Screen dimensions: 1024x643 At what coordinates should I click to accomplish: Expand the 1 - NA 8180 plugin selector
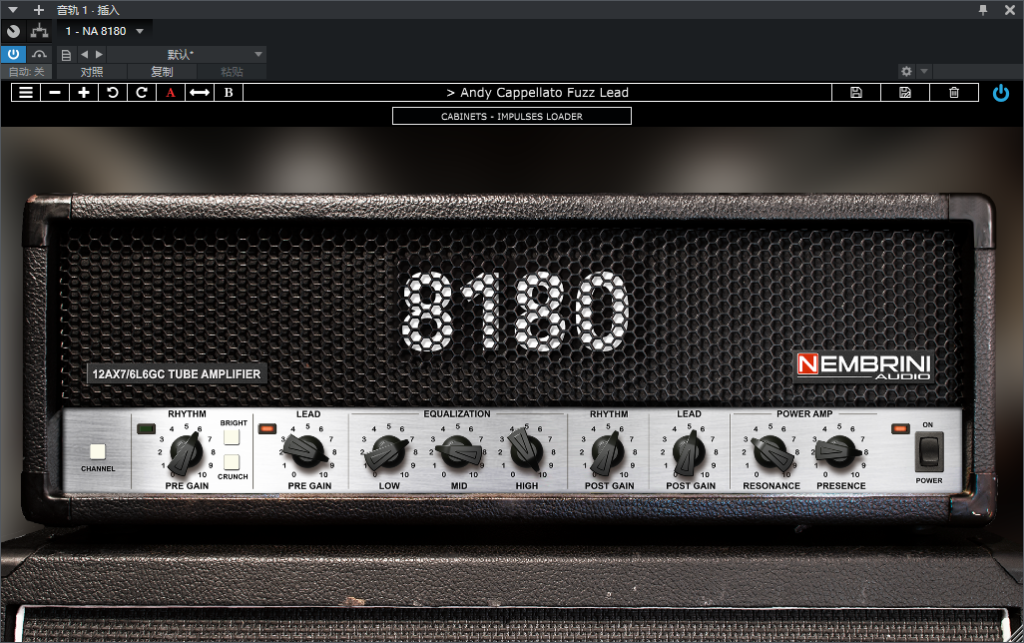coord(104,31)
